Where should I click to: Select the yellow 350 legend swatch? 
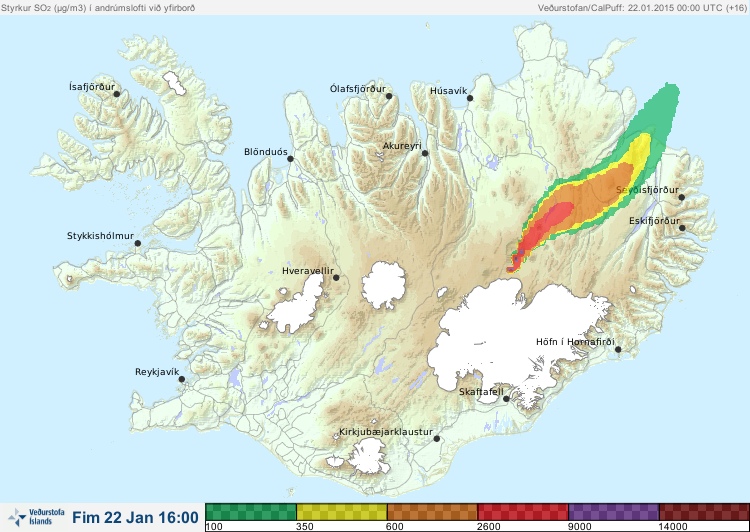coord(342,512)
